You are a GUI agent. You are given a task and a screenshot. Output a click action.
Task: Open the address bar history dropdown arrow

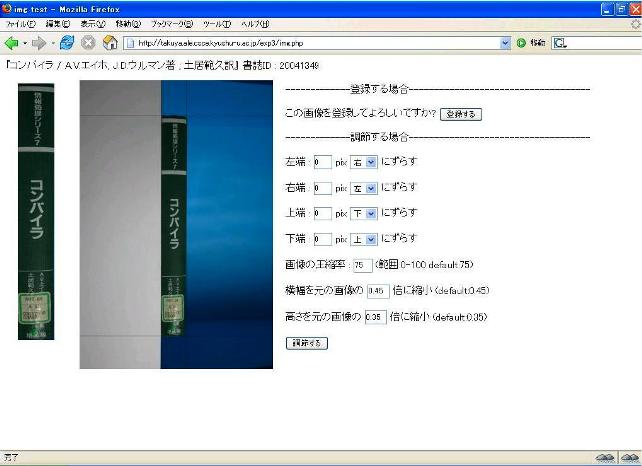(505, 43)
